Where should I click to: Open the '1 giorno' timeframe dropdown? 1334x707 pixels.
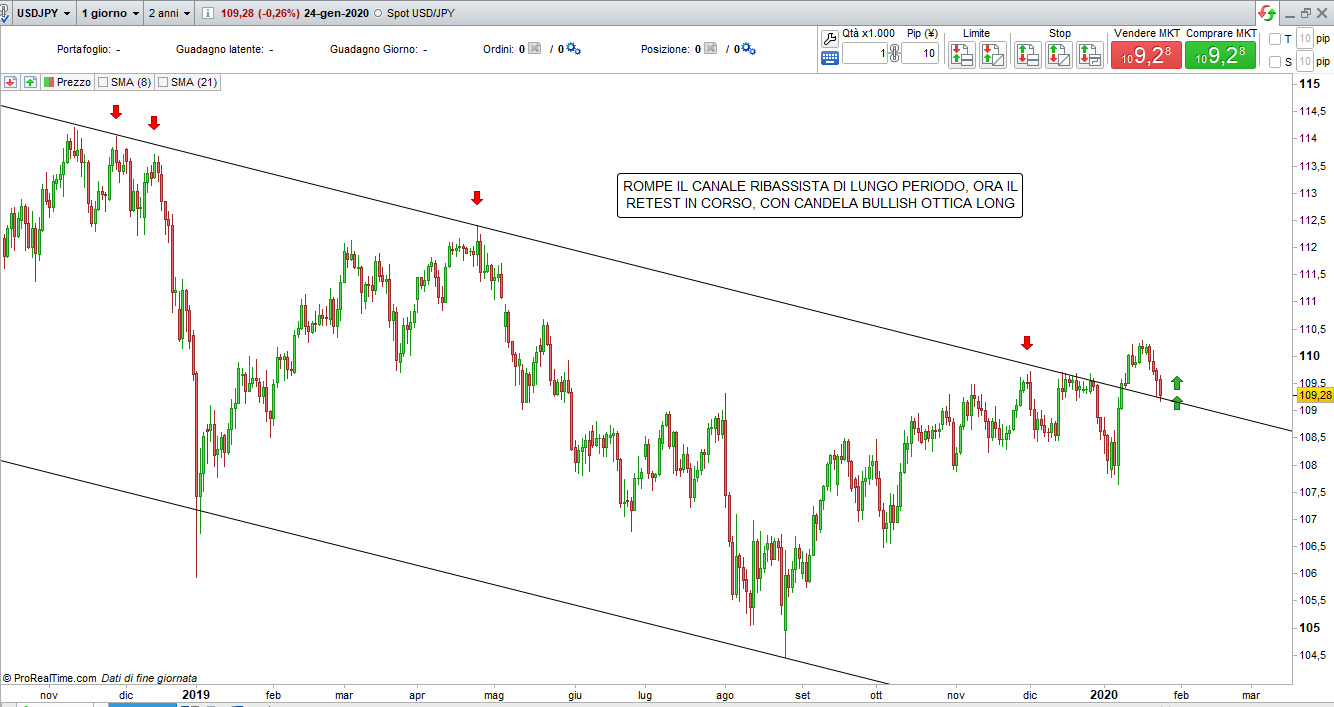coord(110,14)
